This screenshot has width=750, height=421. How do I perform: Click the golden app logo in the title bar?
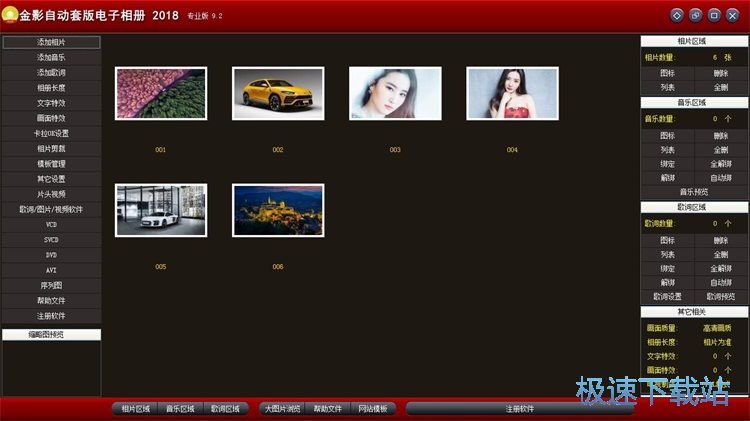click(10, 15)
